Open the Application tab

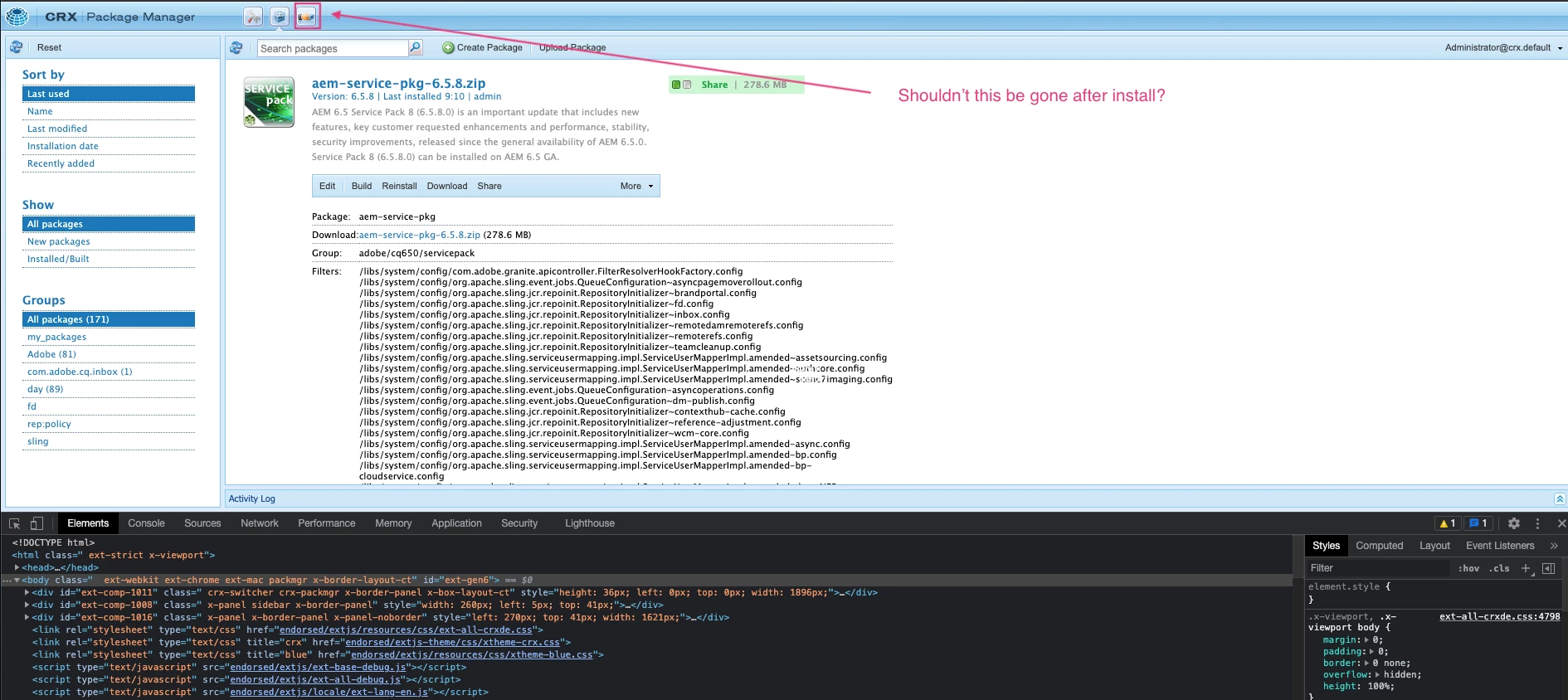[456, 523]
